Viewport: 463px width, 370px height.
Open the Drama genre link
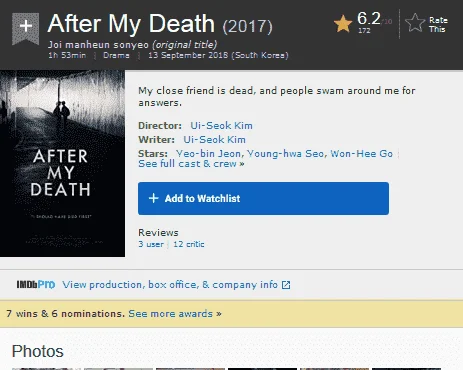pyautogui.click(x=116, y=55)
